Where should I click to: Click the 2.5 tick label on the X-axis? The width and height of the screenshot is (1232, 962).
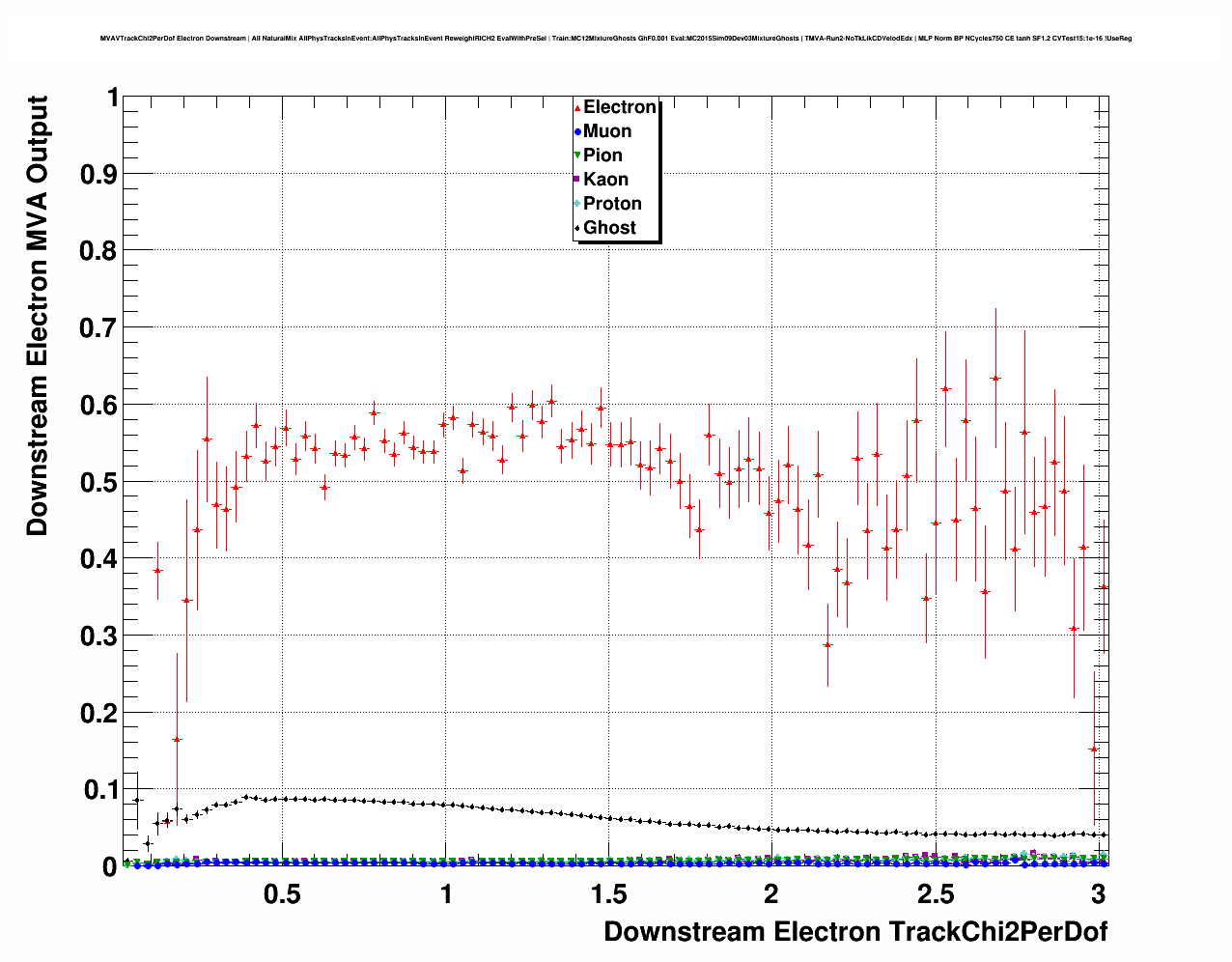(x=934, y=894)
